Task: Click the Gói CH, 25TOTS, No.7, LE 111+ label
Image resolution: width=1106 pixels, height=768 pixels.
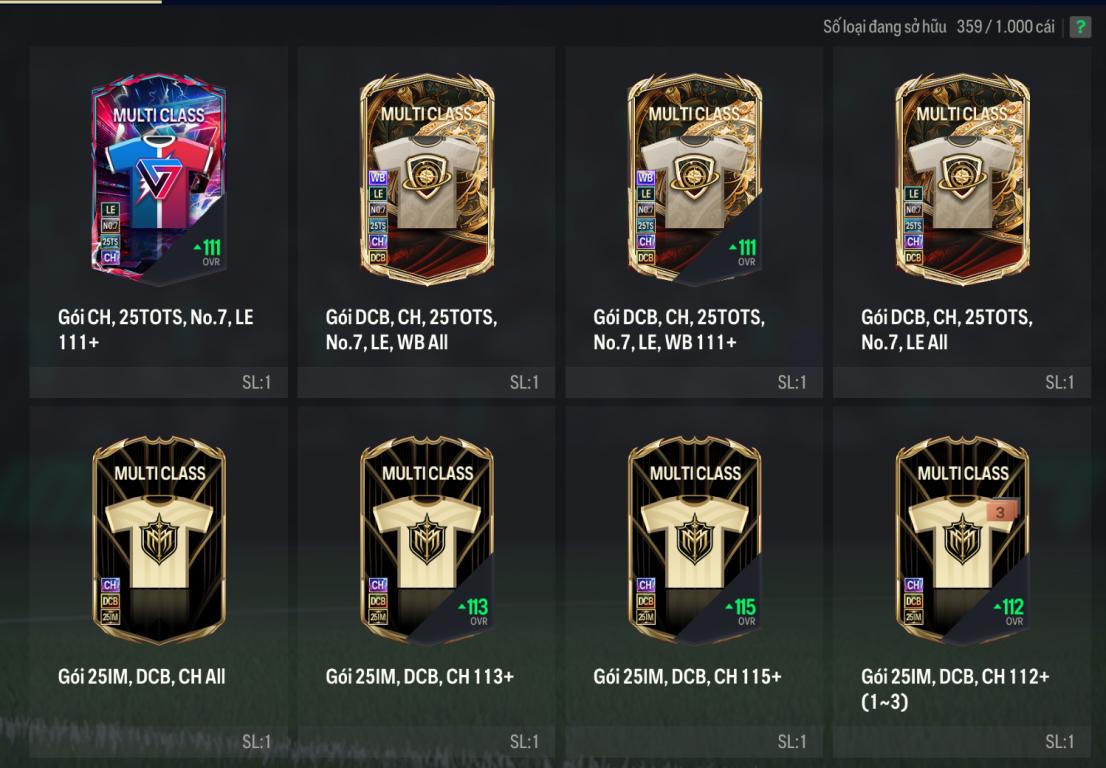Action: (x=156, y=329)
